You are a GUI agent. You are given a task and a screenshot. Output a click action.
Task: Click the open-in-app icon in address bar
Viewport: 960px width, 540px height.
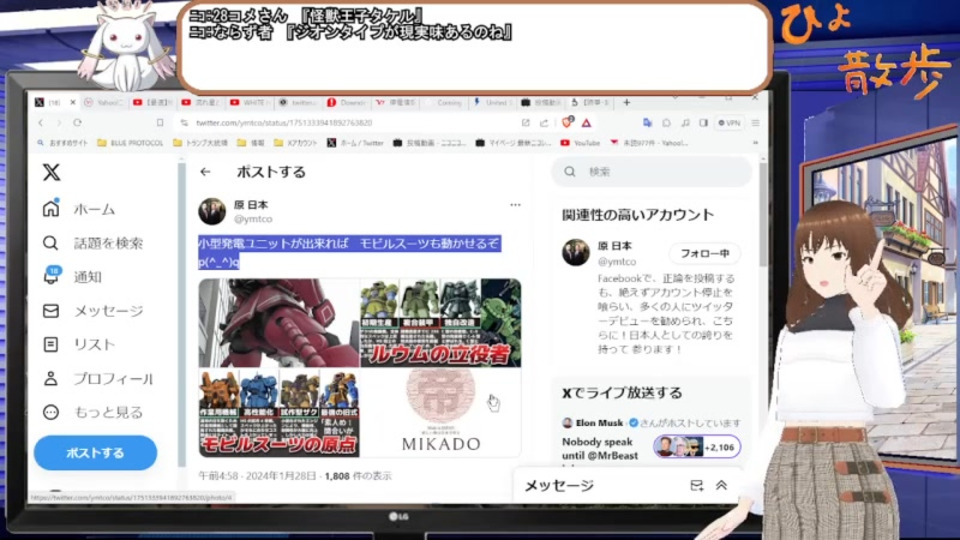pos(525,123)
